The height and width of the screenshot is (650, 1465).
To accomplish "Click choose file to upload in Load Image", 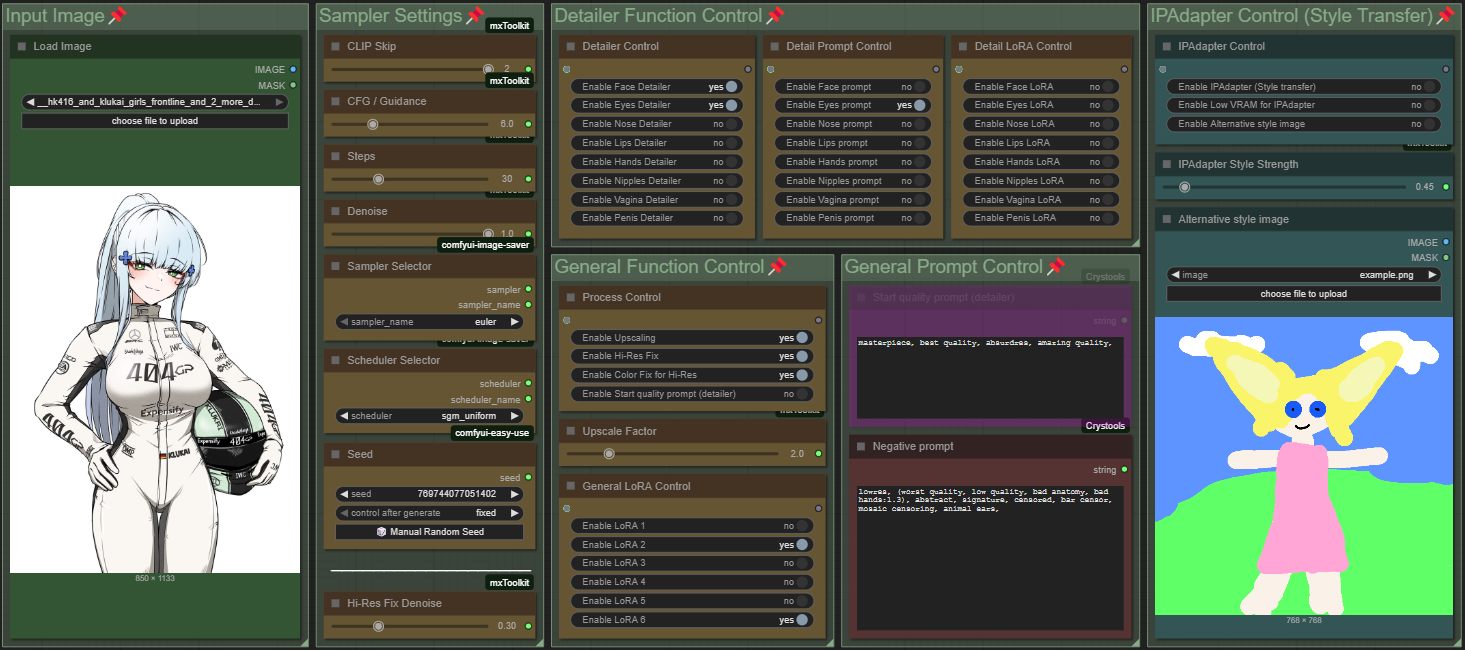I will coord(154,121).
